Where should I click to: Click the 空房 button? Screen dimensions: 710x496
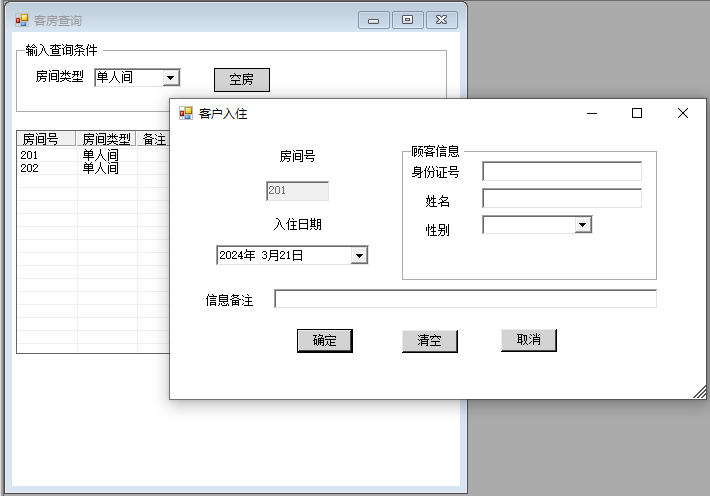pyautogui.click(x=242, y=80)
